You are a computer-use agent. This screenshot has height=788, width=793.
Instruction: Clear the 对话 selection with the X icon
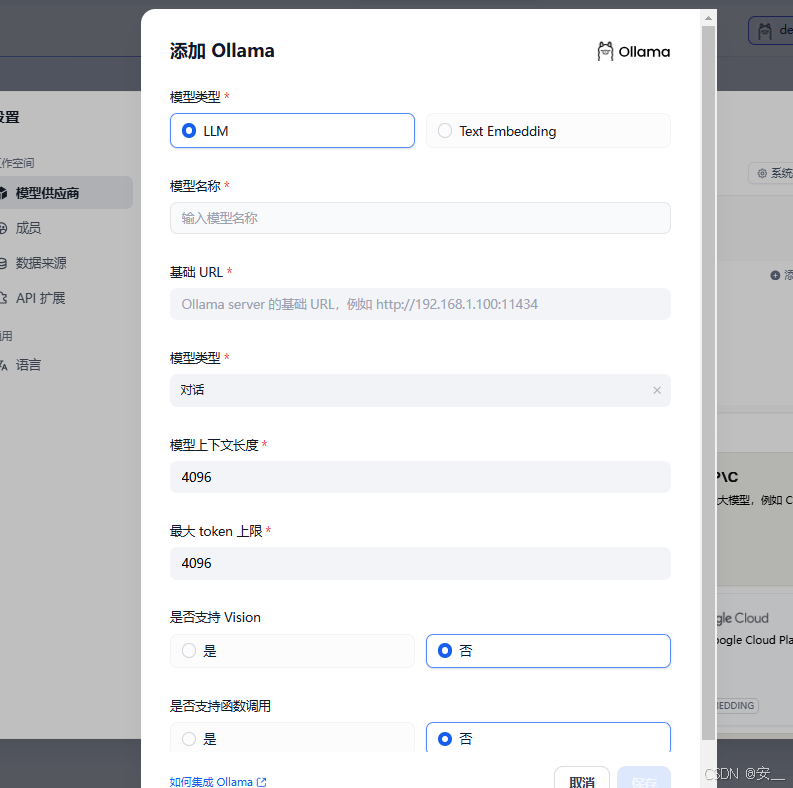pos(657,390)
